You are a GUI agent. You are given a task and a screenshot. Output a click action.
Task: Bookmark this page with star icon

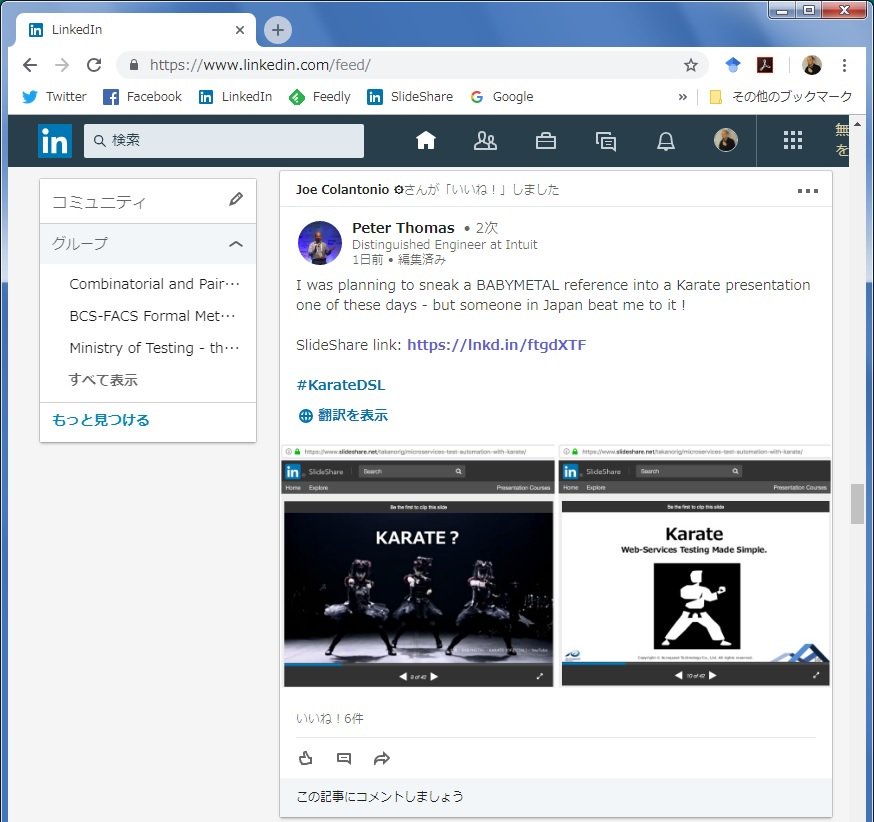click(x=691, y=65)
